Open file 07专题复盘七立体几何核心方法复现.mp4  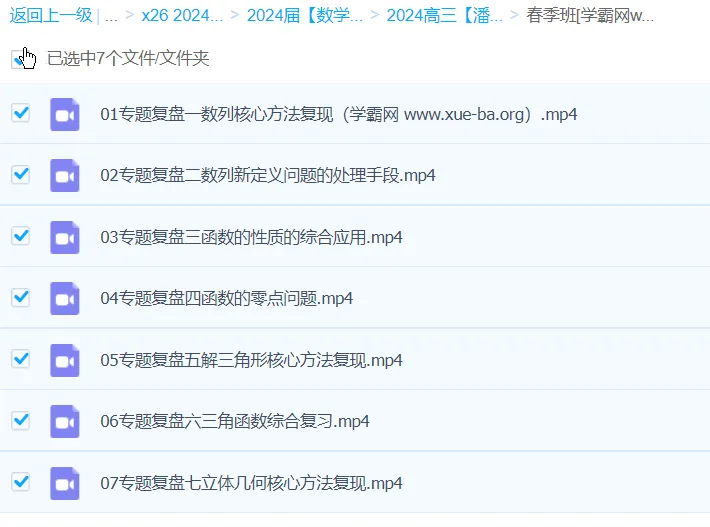(251, 483)
